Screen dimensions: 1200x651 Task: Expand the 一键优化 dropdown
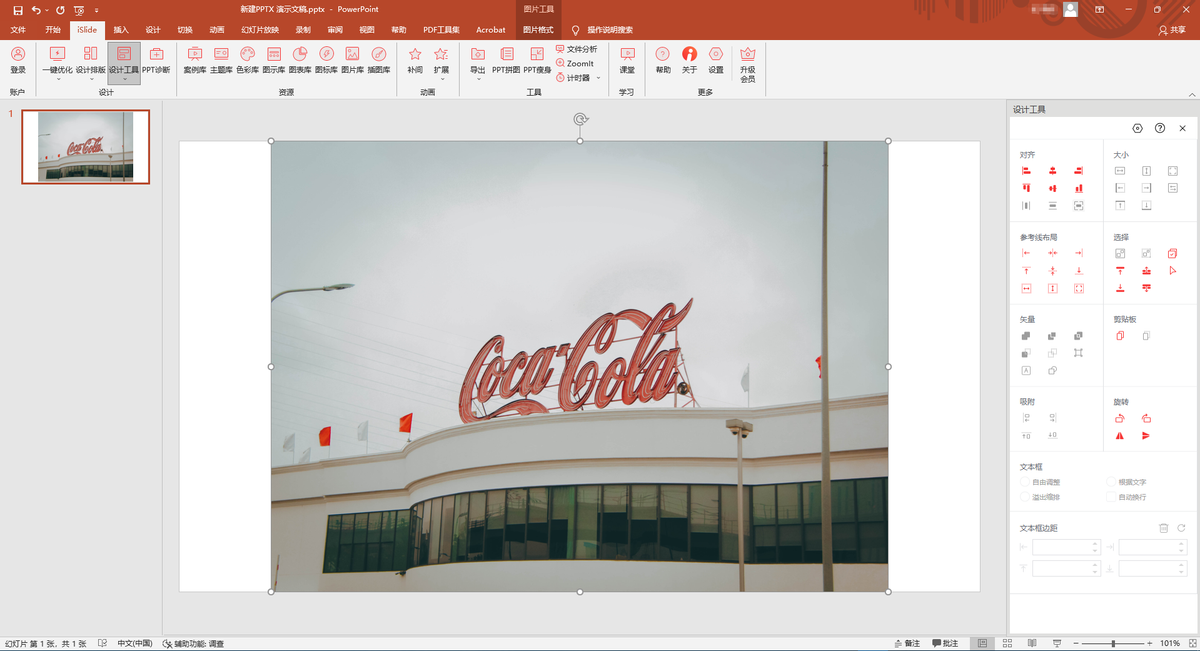[57, 79]
